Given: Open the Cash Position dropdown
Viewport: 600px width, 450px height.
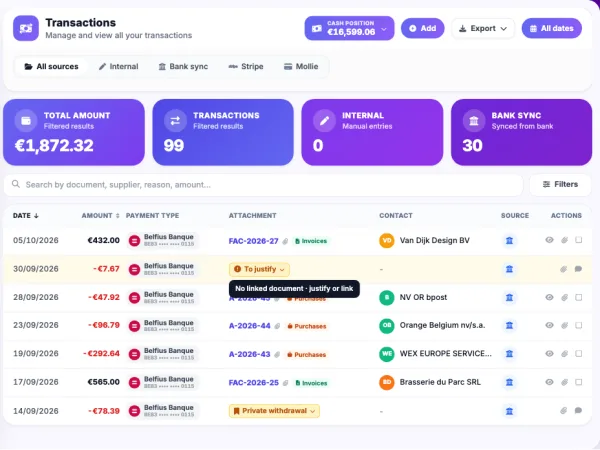Looking at the screenshot, I should coord(349,28).
